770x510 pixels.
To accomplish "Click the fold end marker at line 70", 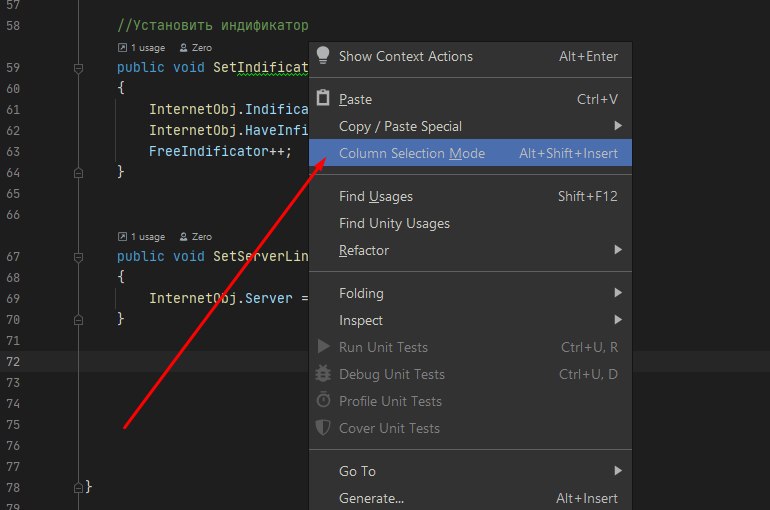I will click(78, 320).
